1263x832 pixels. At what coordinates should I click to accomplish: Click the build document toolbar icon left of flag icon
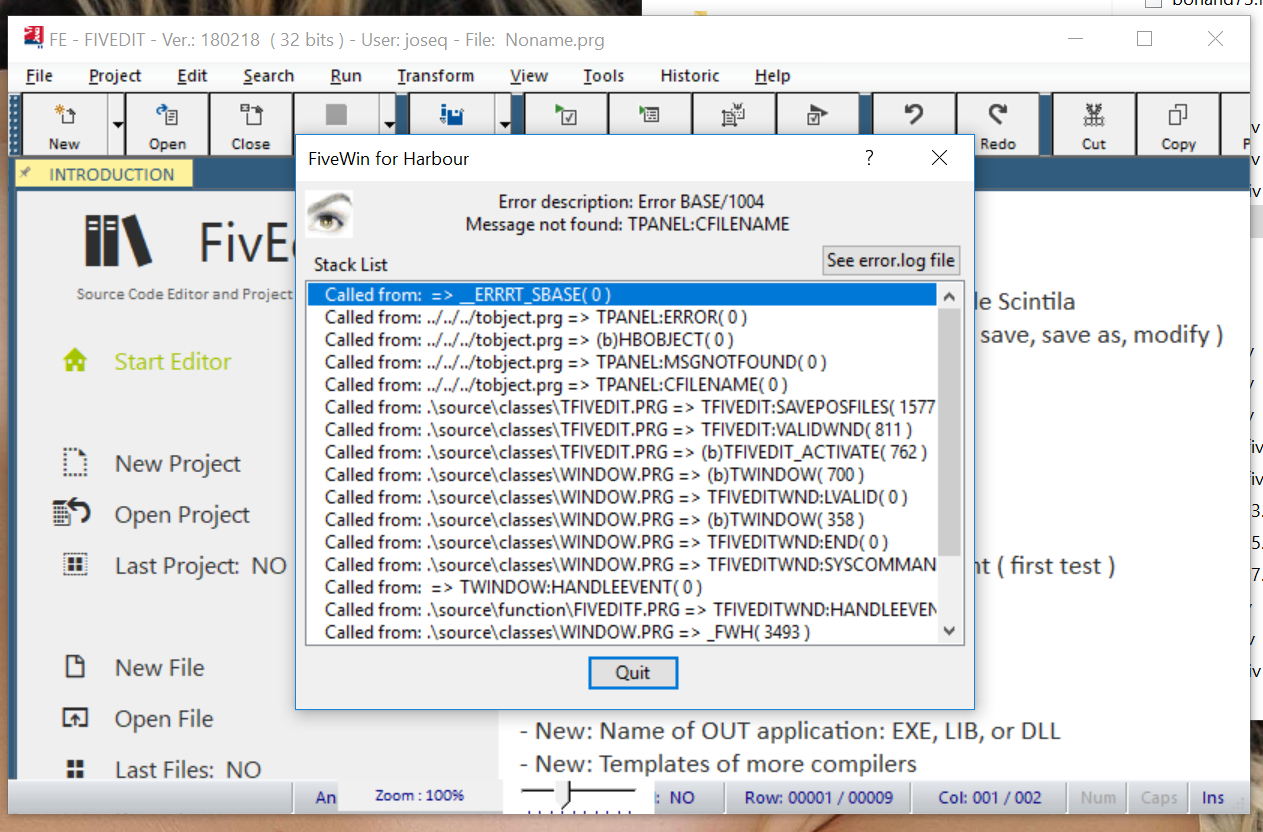pyautogui.click(x=734, y=114)
